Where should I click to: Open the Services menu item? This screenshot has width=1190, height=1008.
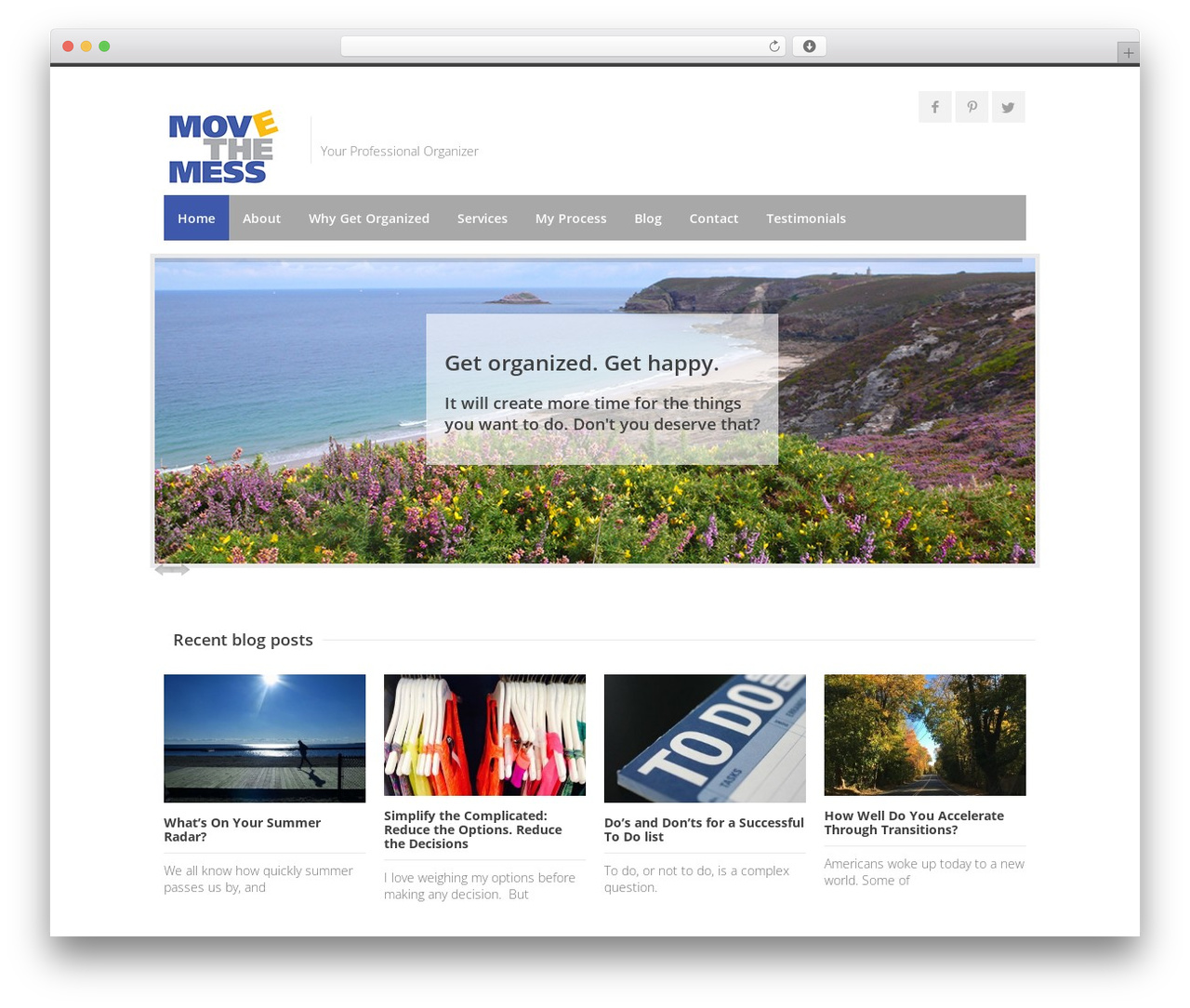point(483,219)
